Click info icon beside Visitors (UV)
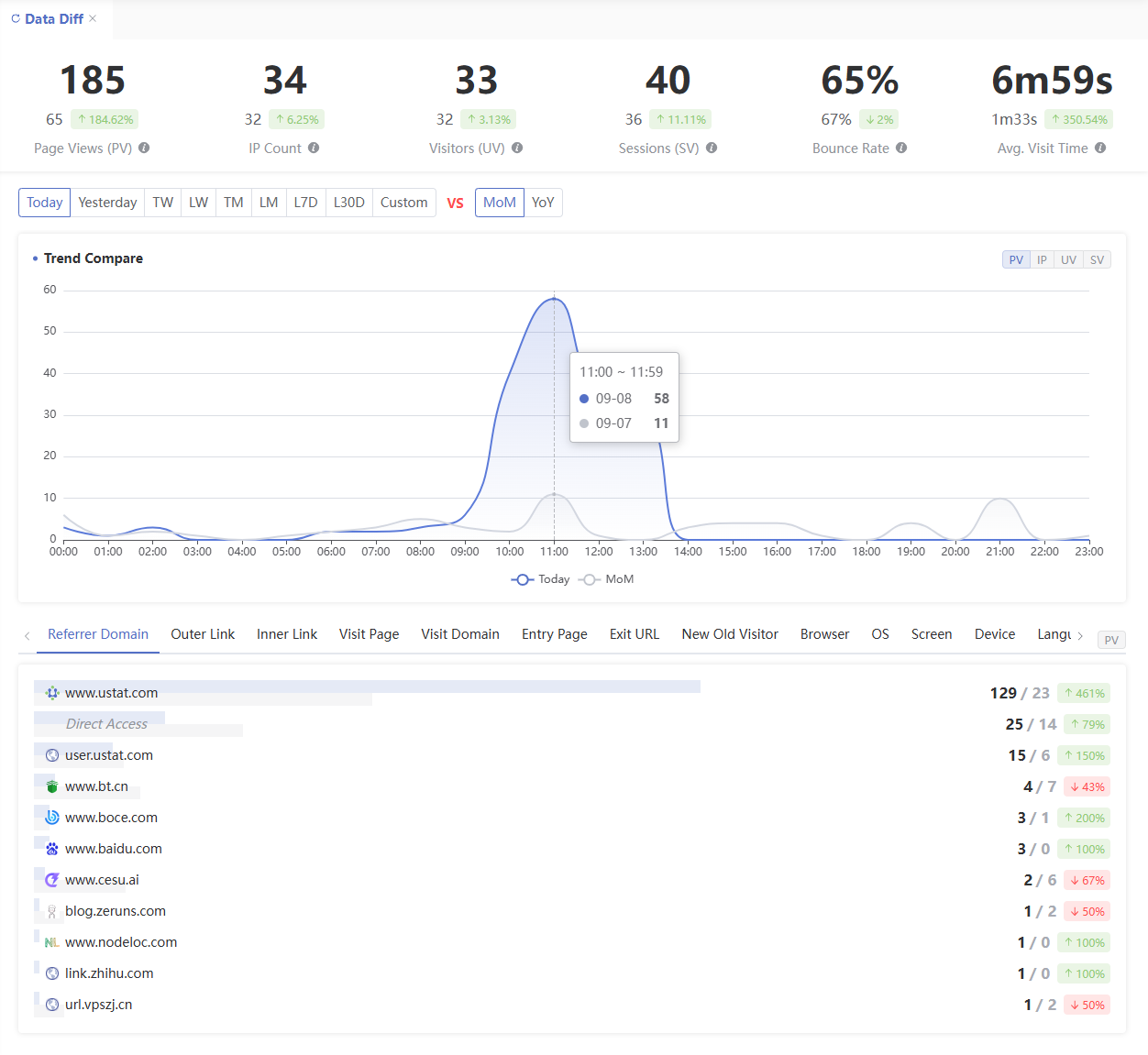1148x1055 pixels. click(517, 148)
